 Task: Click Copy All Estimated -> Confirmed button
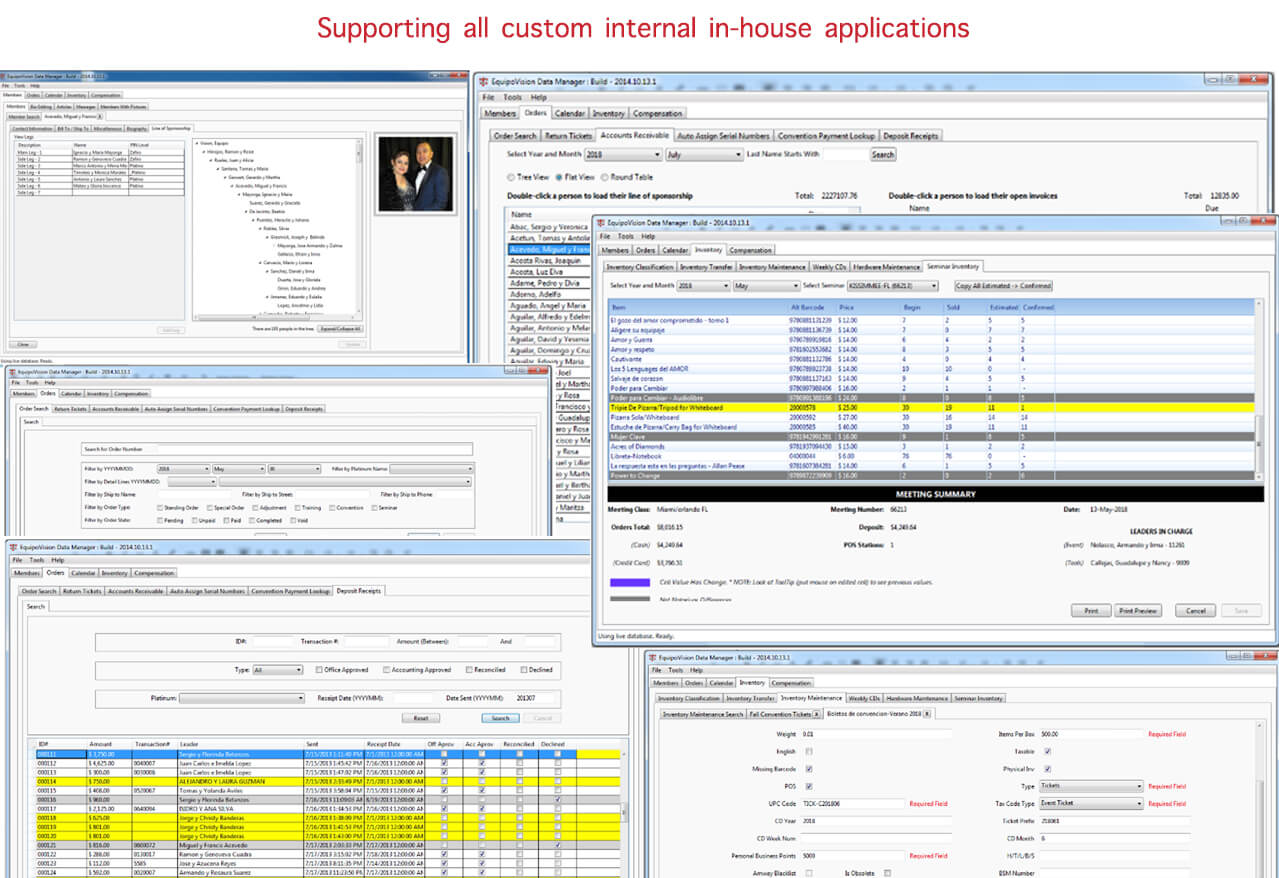click(x=1004, y=286)
